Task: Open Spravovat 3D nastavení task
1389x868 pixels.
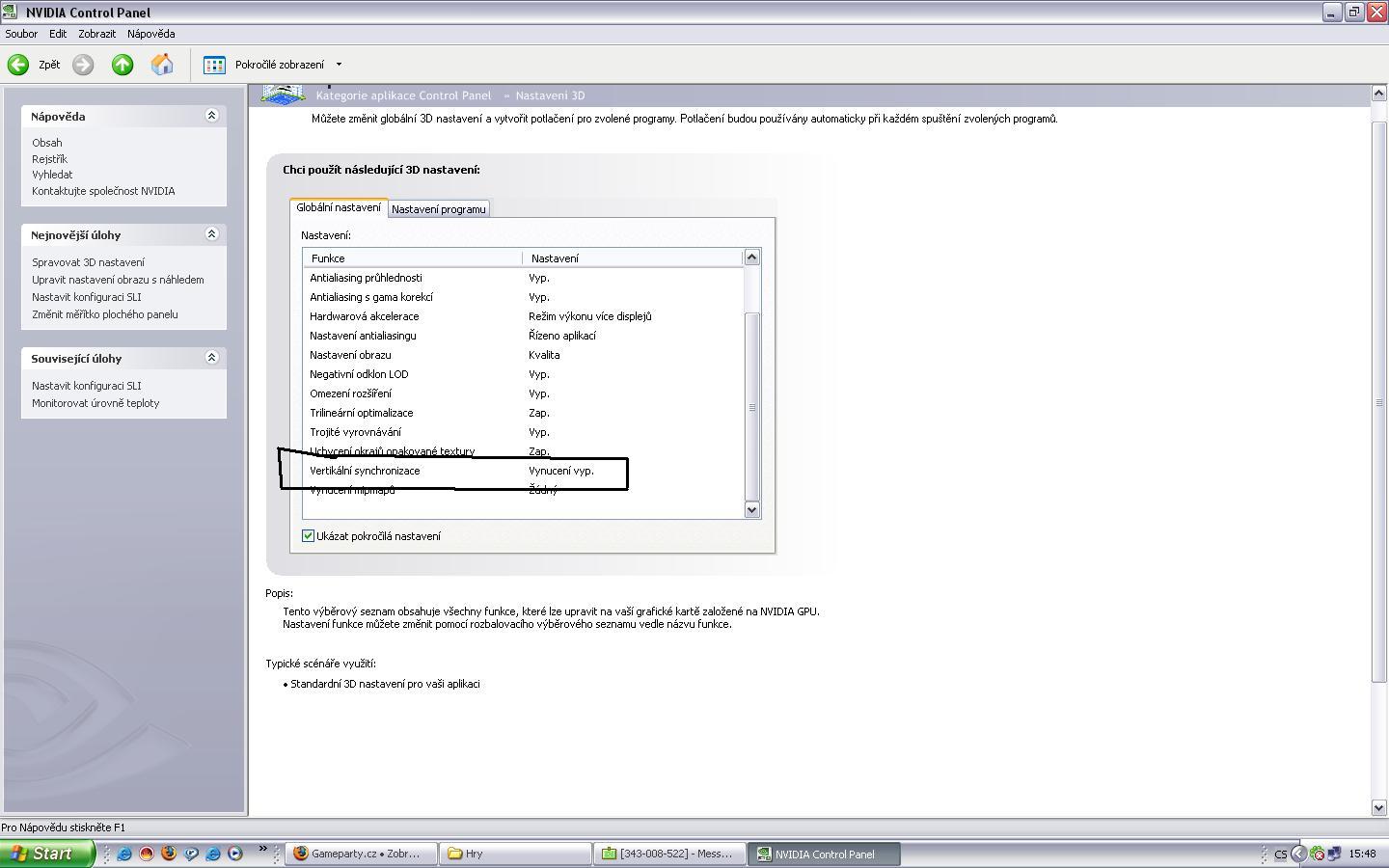Action: point(88,262)
